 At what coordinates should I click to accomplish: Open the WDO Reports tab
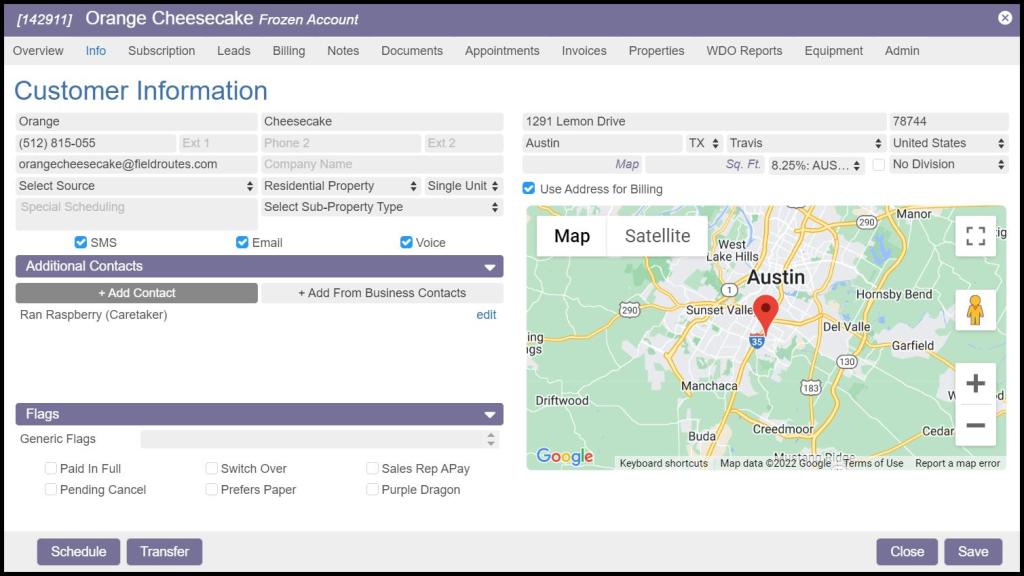click(x=744, y=51)
